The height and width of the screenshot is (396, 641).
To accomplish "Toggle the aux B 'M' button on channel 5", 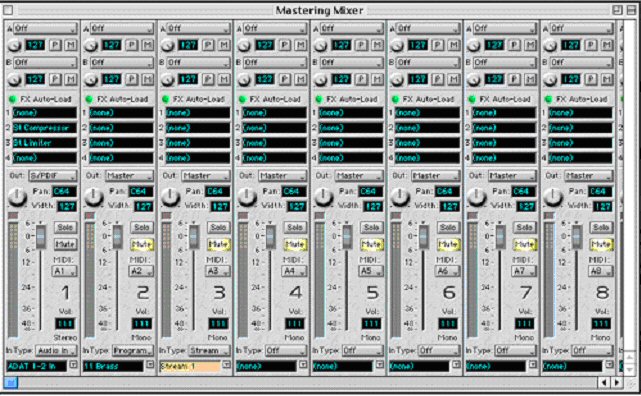I will click(377, 79).
